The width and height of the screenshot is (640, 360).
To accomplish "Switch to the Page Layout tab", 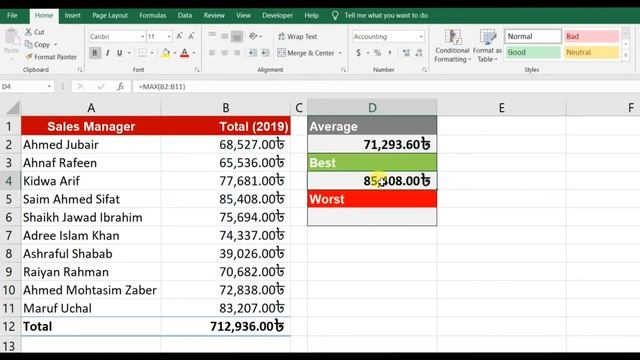I will coord(110,16).
